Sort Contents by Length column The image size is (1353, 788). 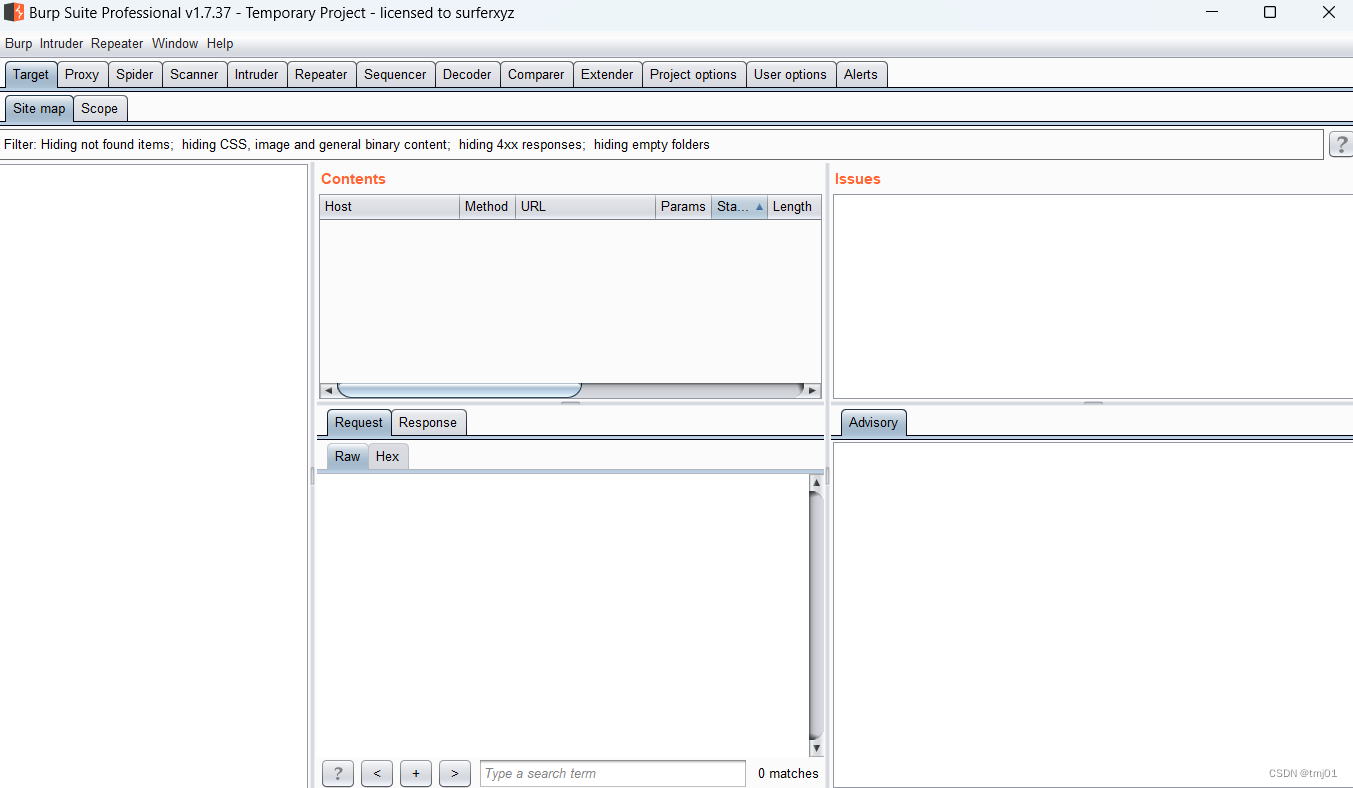794,207
